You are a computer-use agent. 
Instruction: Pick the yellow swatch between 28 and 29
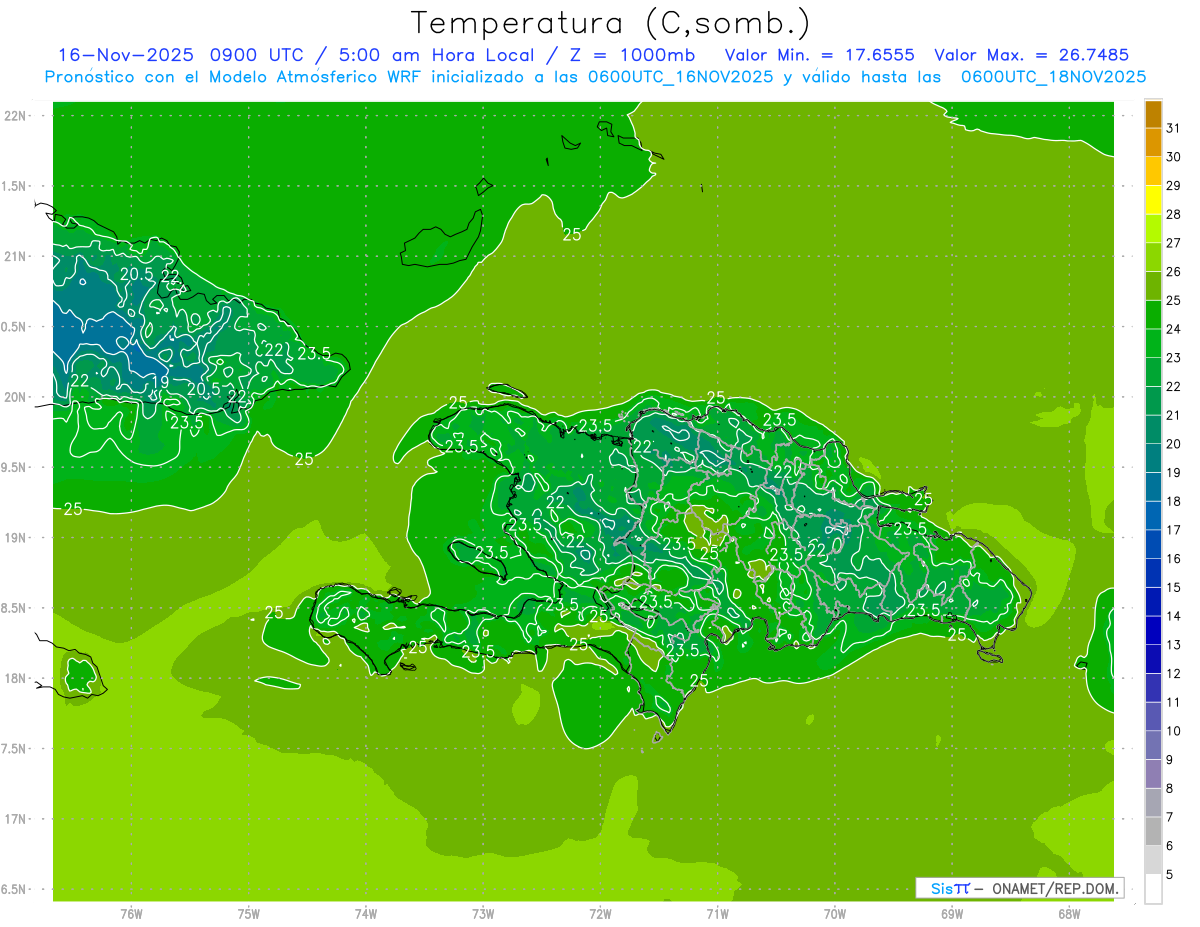[1153, 200]
